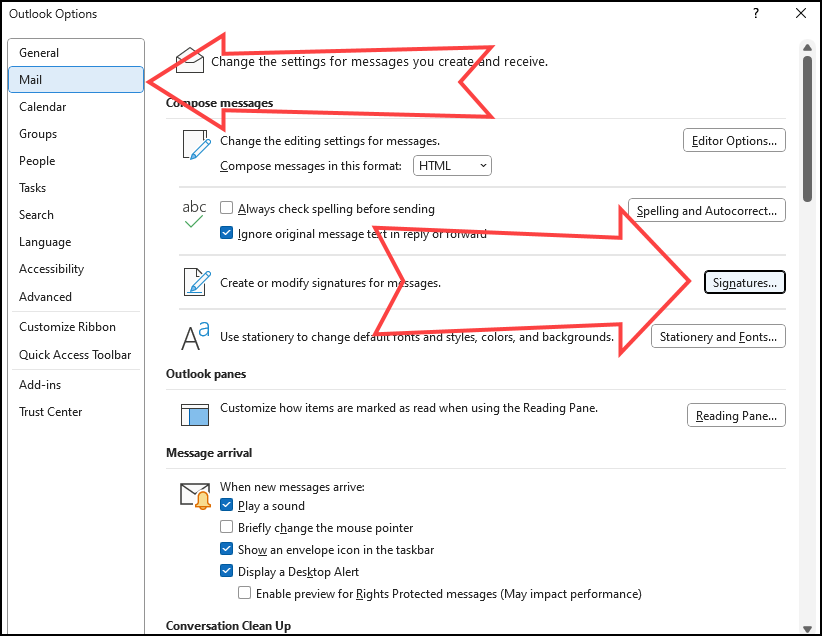Viewport: 822px width, 636px height.
Task: Open the Language options category
Action: click(x=76, y=242)
